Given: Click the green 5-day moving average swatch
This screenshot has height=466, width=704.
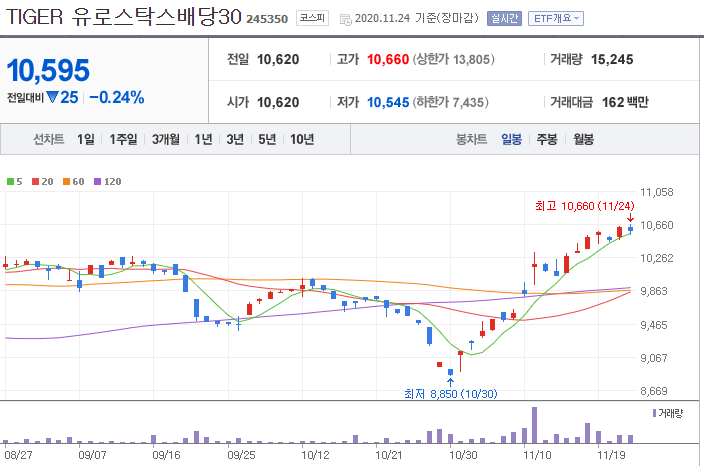Looking at the screenshot, I should (10, 181).
